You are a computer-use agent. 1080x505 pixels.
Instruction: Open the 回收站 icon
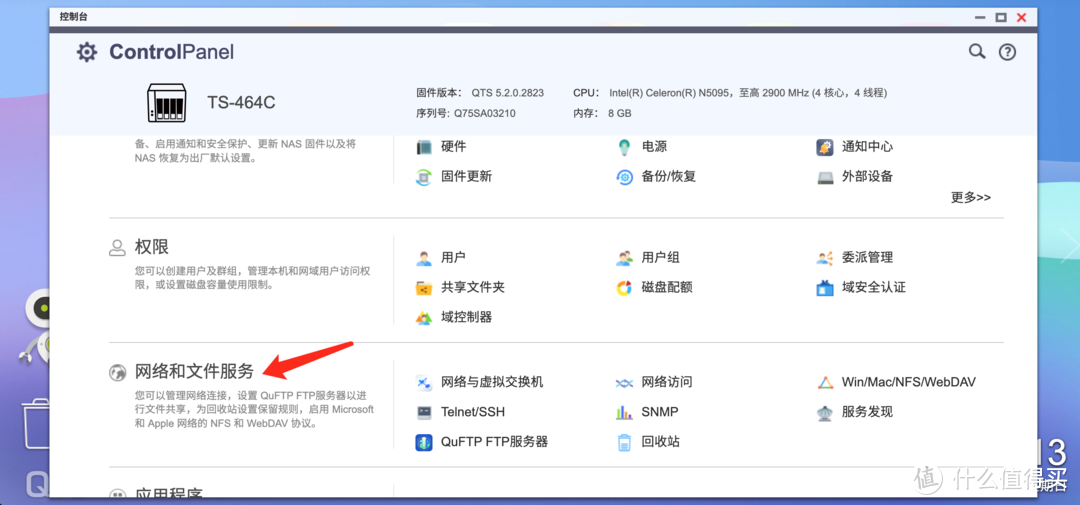[624, 442]
